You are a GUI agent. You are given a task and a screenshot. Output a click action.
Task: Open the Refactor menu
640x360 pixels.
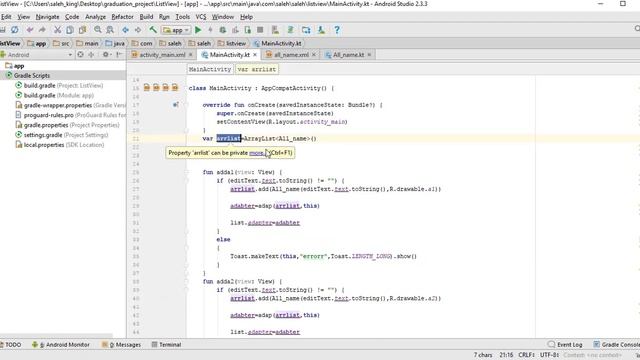coord(122,17)
